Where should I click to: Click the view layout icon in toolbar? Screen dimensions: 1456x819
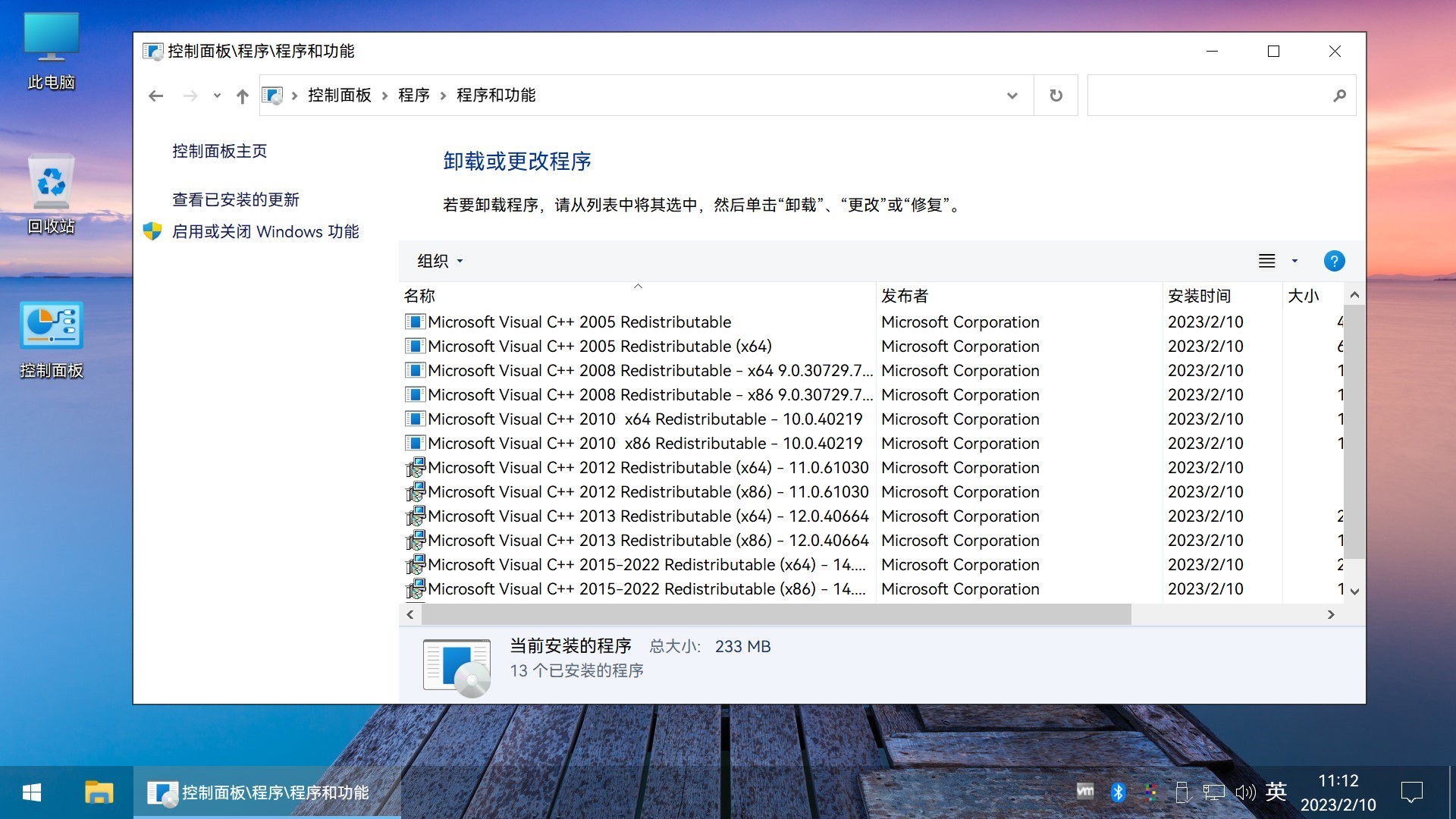coord(1266,261)
